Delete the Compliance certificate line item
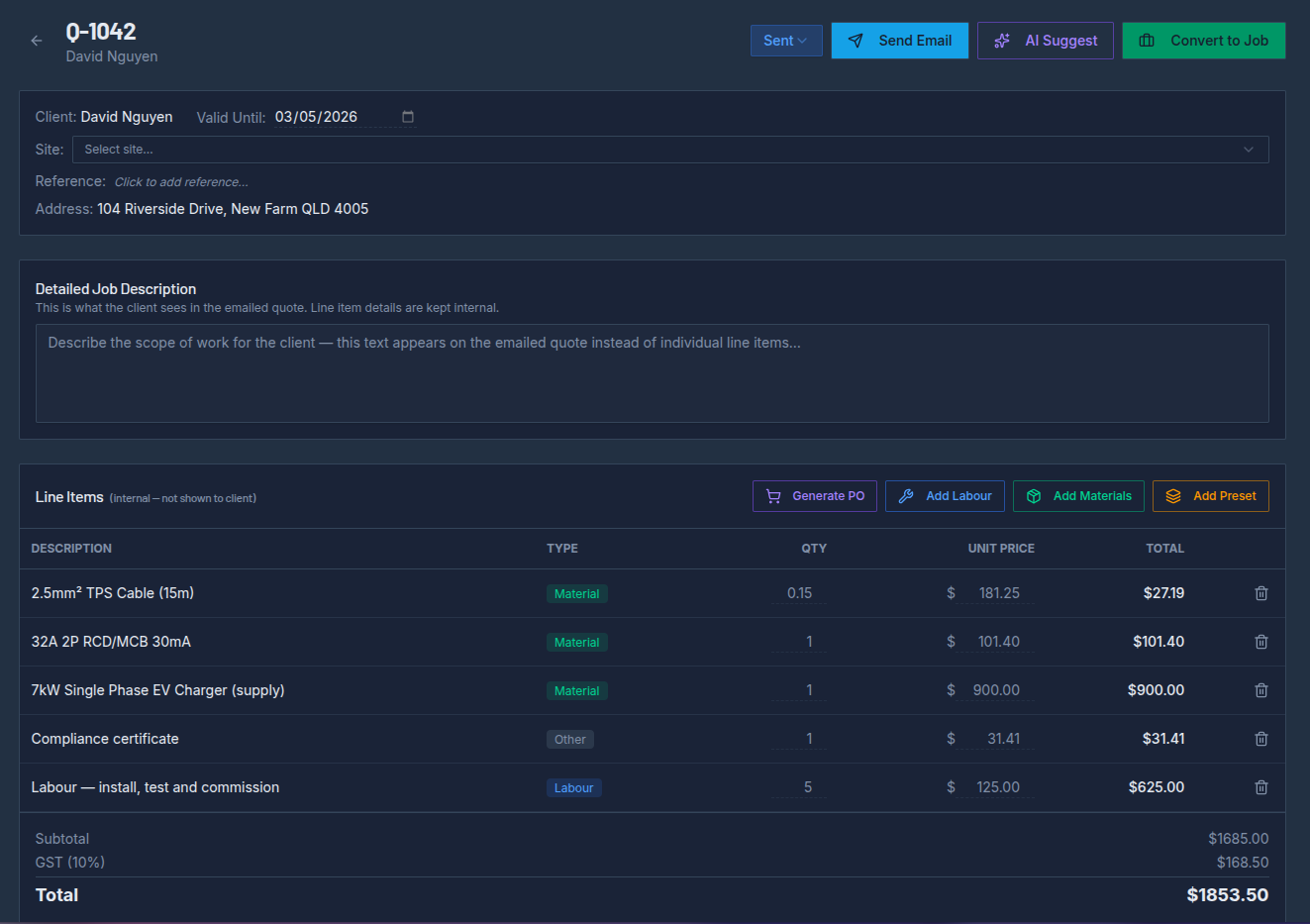The image size is (1310, 924). (x=1261, y=739)
